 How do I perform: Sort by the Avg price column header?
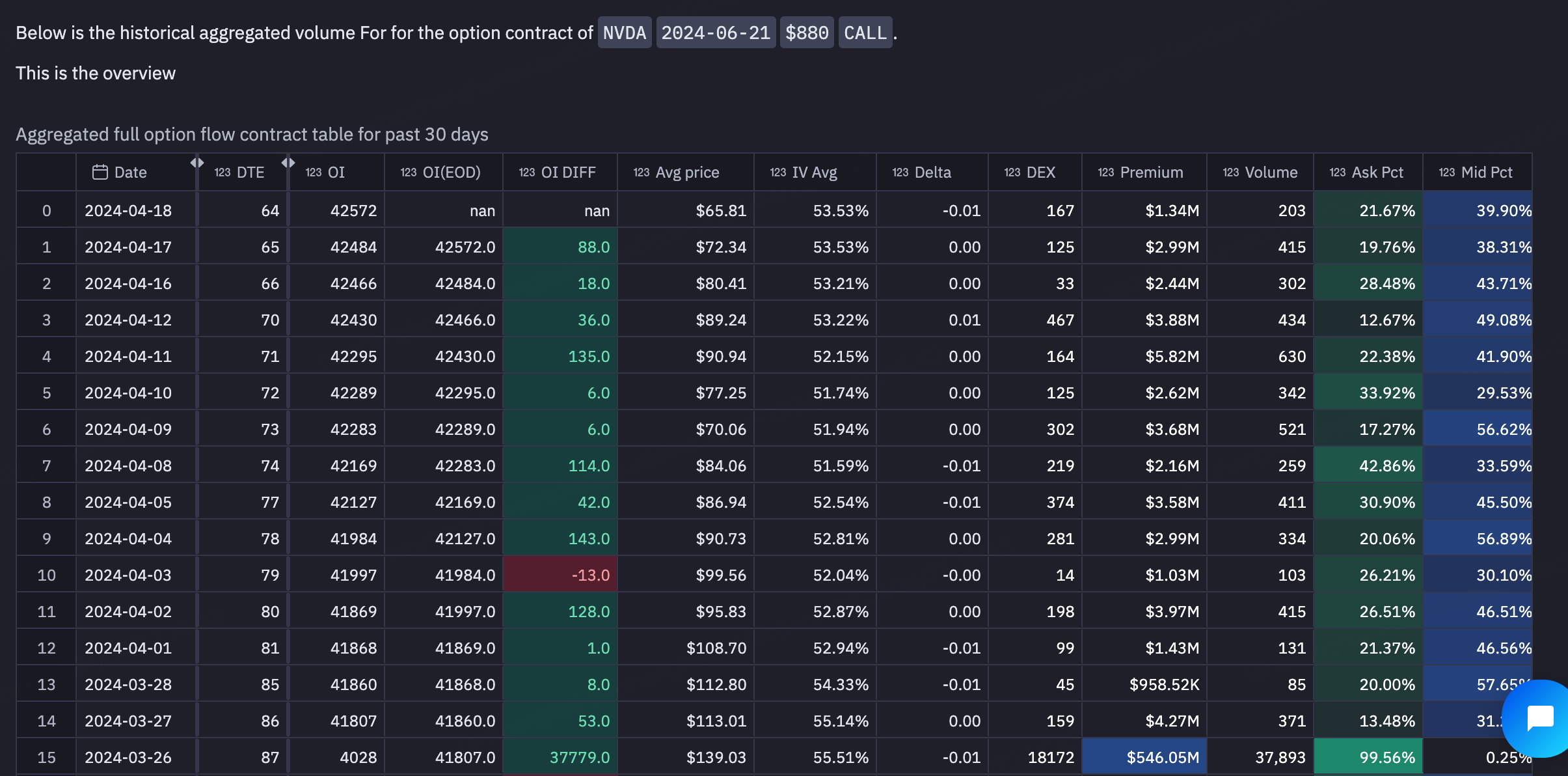pos(685,173)
